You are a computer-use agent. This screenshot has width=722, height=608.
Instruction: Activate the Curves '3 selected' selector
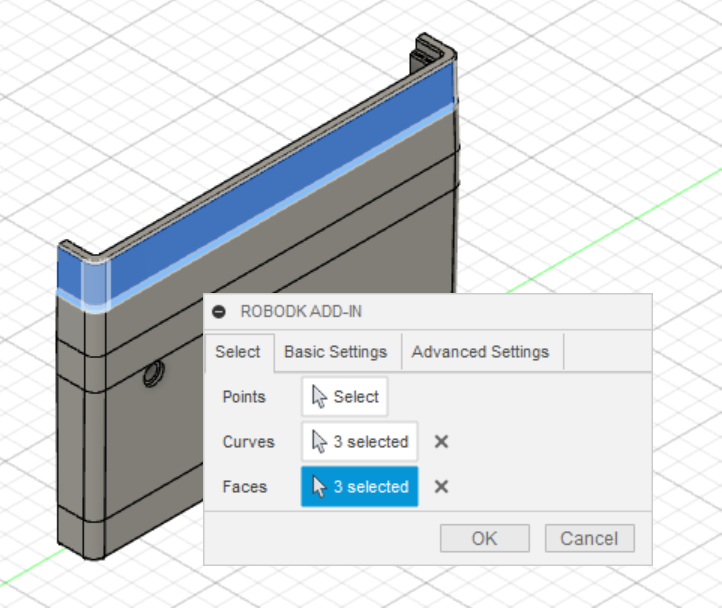click(x=360, y=442)
